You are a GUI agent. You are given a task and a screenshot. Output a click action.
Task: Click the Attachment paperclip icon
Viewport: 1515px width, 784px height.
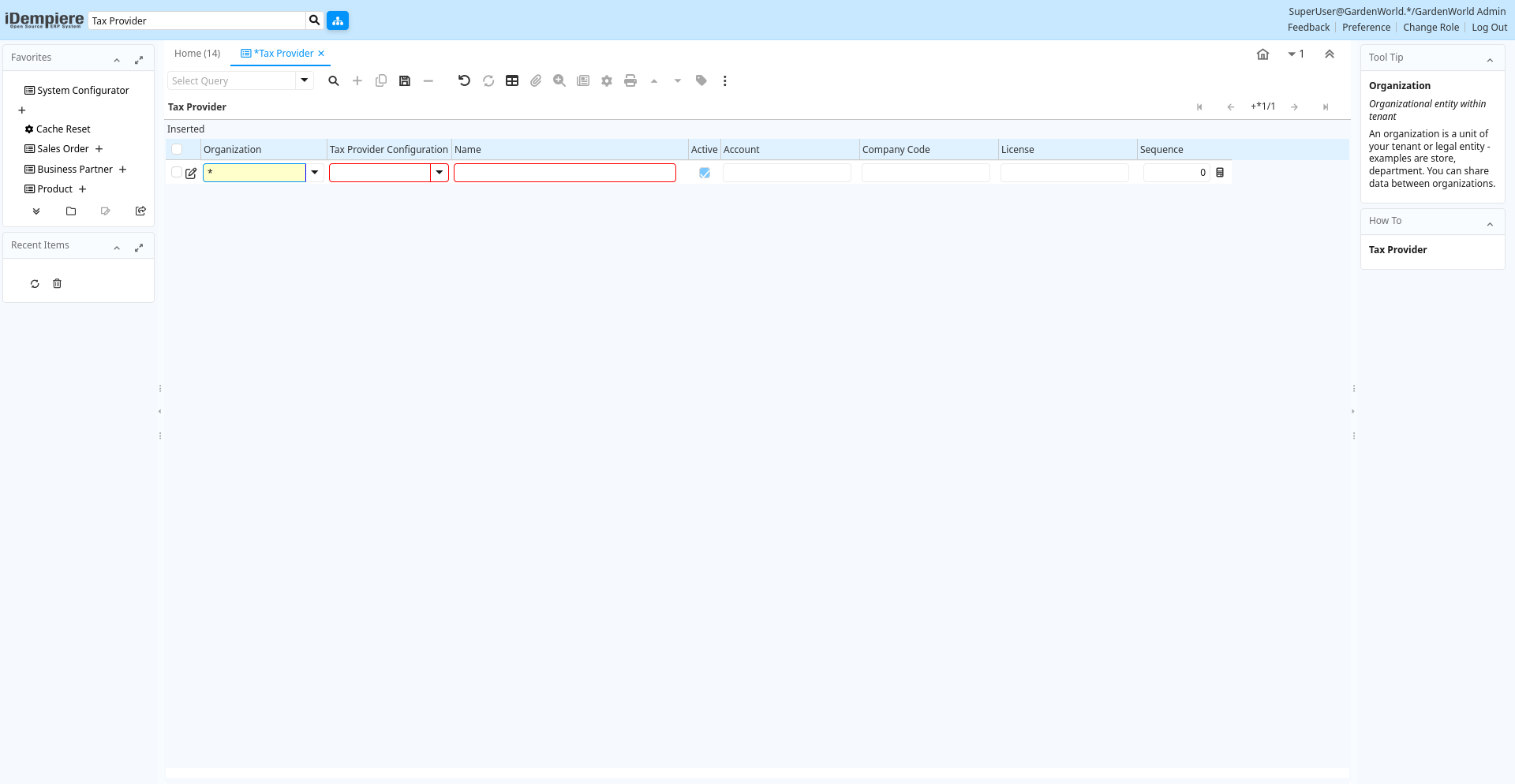[536, 80]
